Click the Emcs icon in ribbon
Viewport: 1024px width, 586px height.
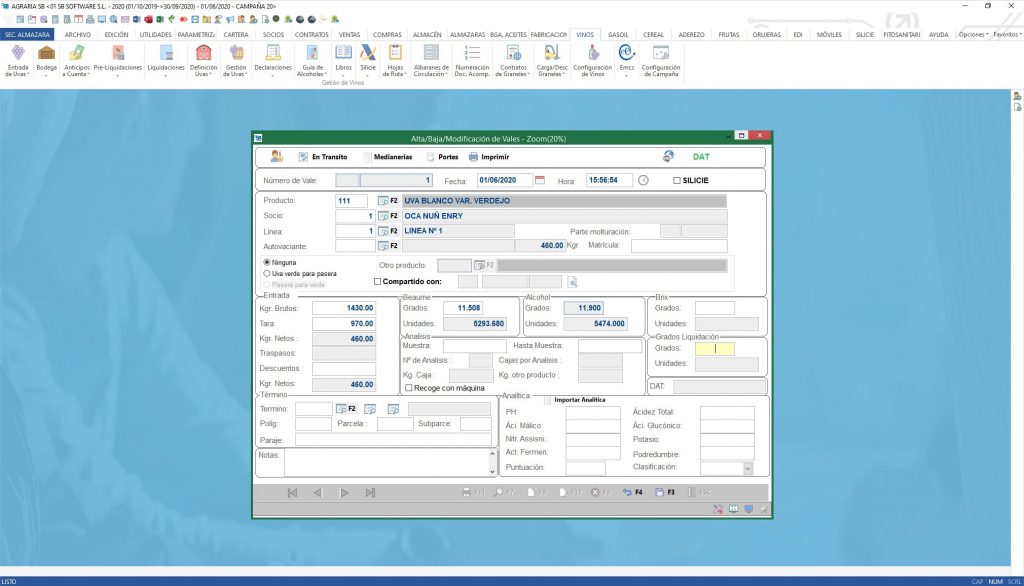[626, 53]
